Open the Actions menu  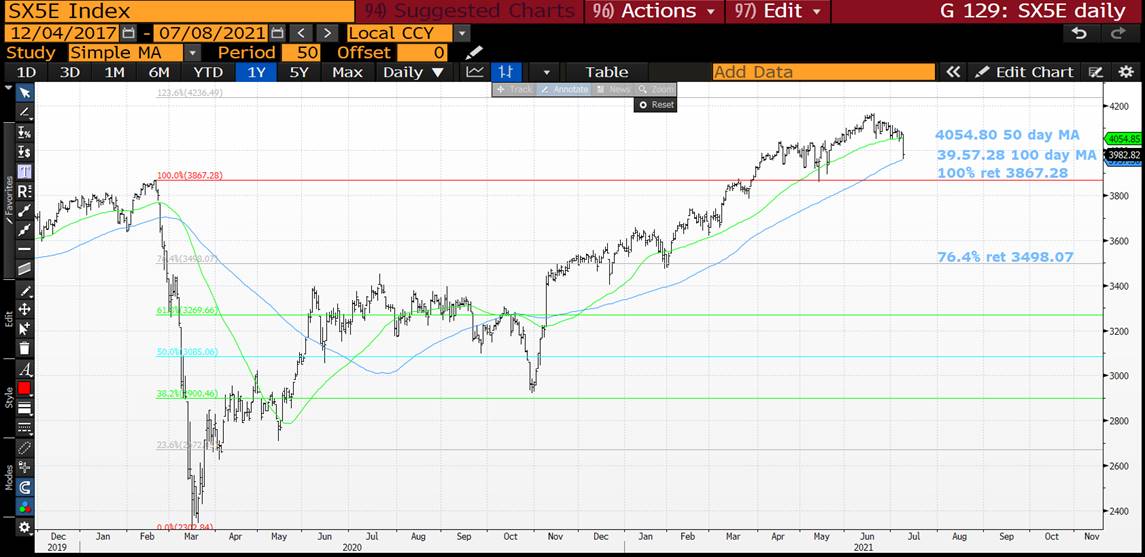point(654,11)
